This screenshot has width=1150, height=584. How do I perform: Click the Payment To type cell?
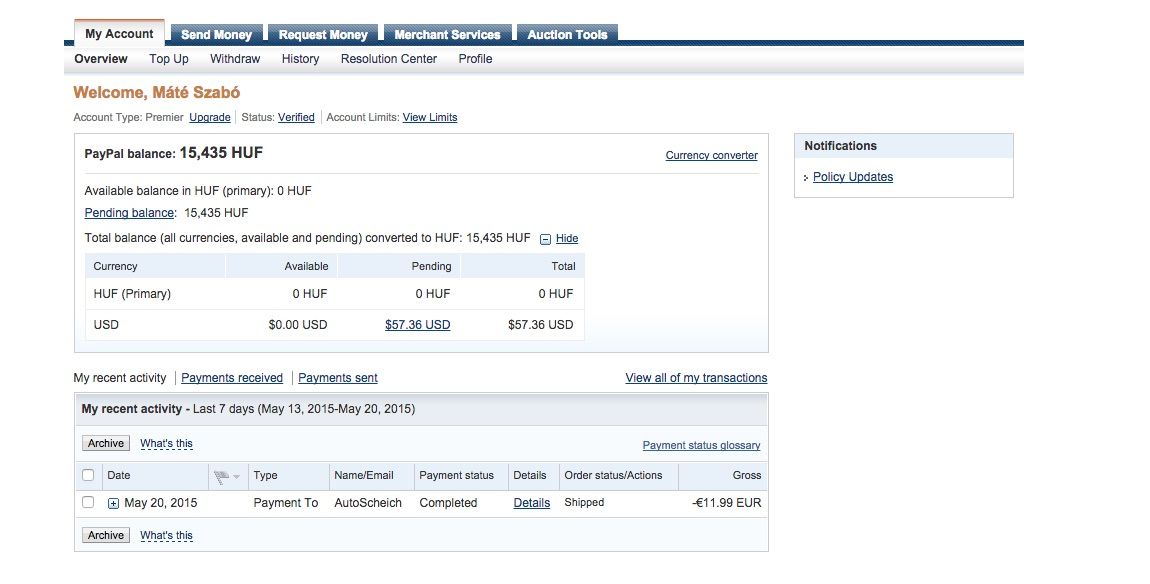286,503
